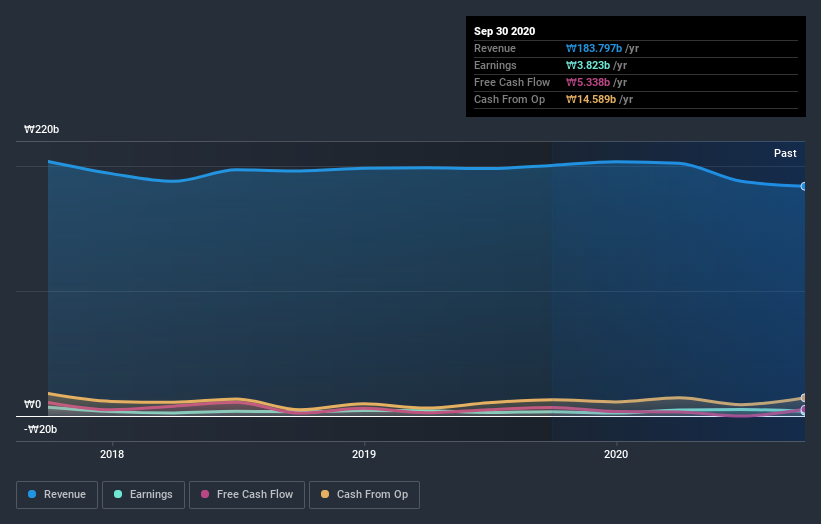Click the 2019 x-axis label
821x524 pixels.
pos(364,454)
